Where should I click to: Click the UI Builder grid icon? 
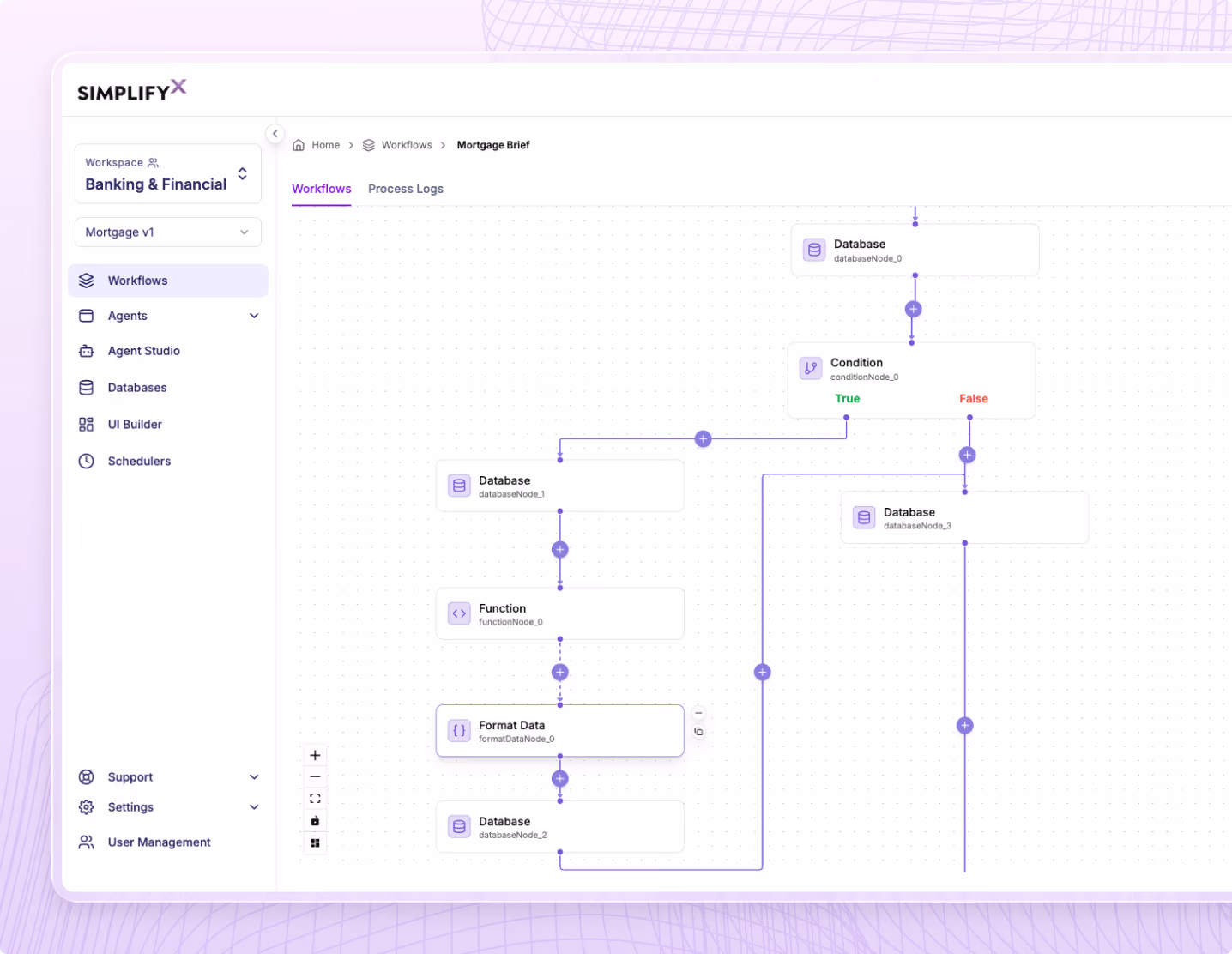pos(86,425)
